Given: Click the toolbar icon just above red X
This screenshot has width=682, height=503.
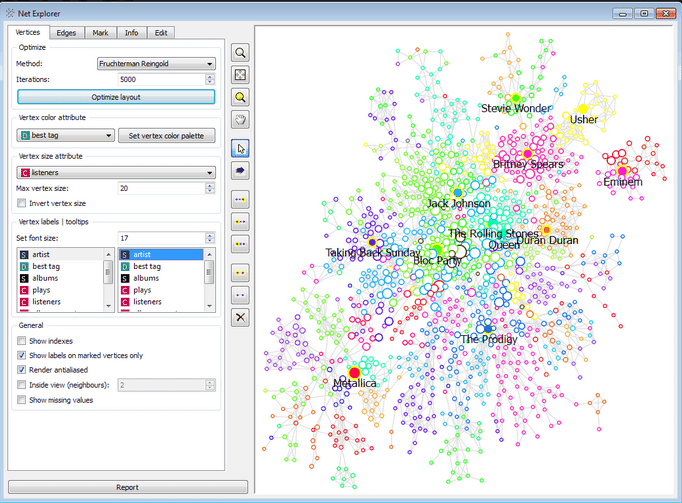Looking at the screenshot, I should (240, 295).
